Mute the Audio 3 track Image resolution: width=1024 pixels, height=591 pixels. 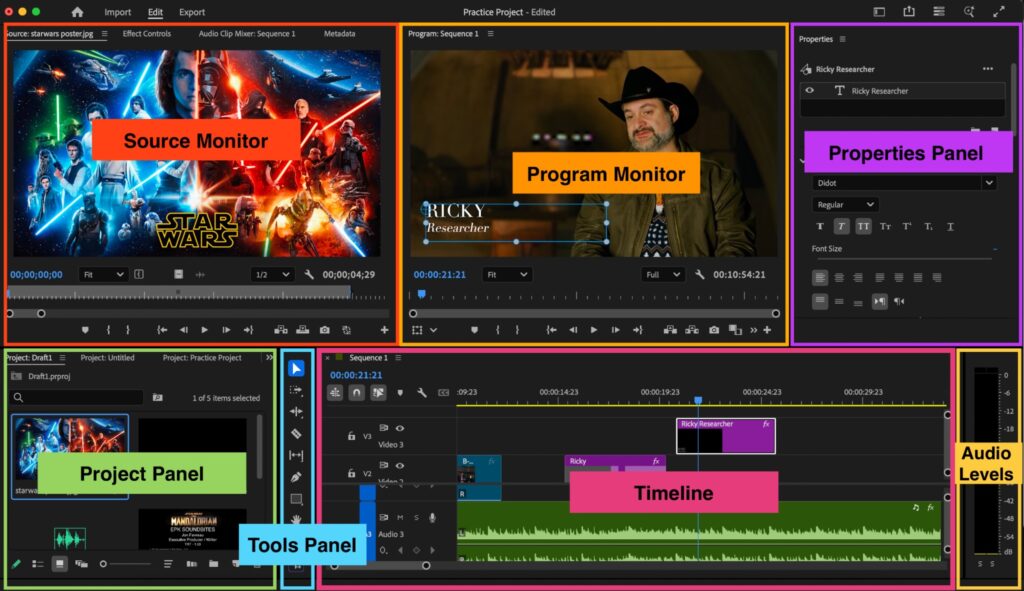point(400,517)
